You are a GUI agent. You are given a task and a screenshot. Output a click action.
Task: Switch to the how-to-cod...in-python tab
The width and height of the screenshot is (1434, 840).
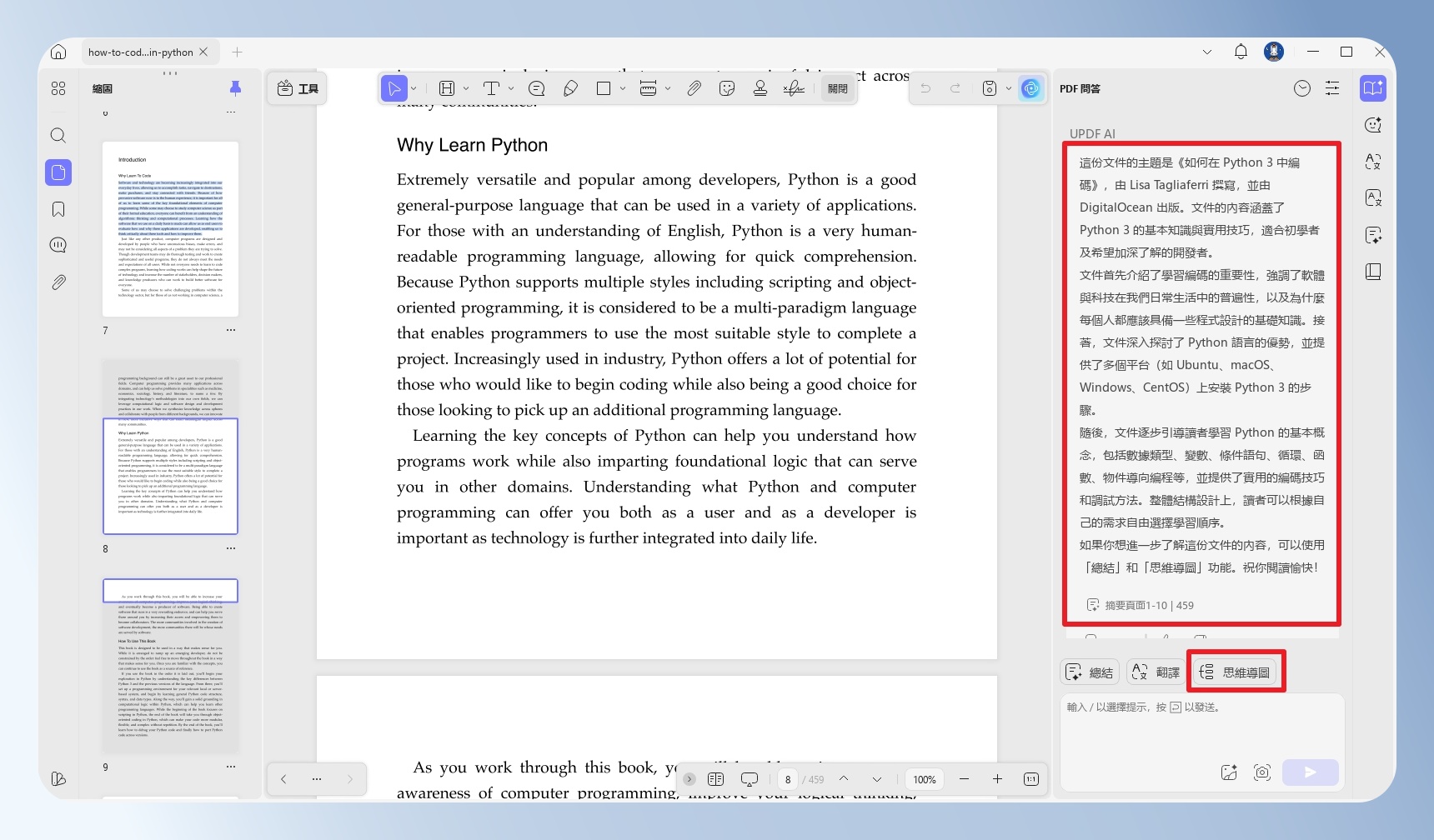click(140, 52)
